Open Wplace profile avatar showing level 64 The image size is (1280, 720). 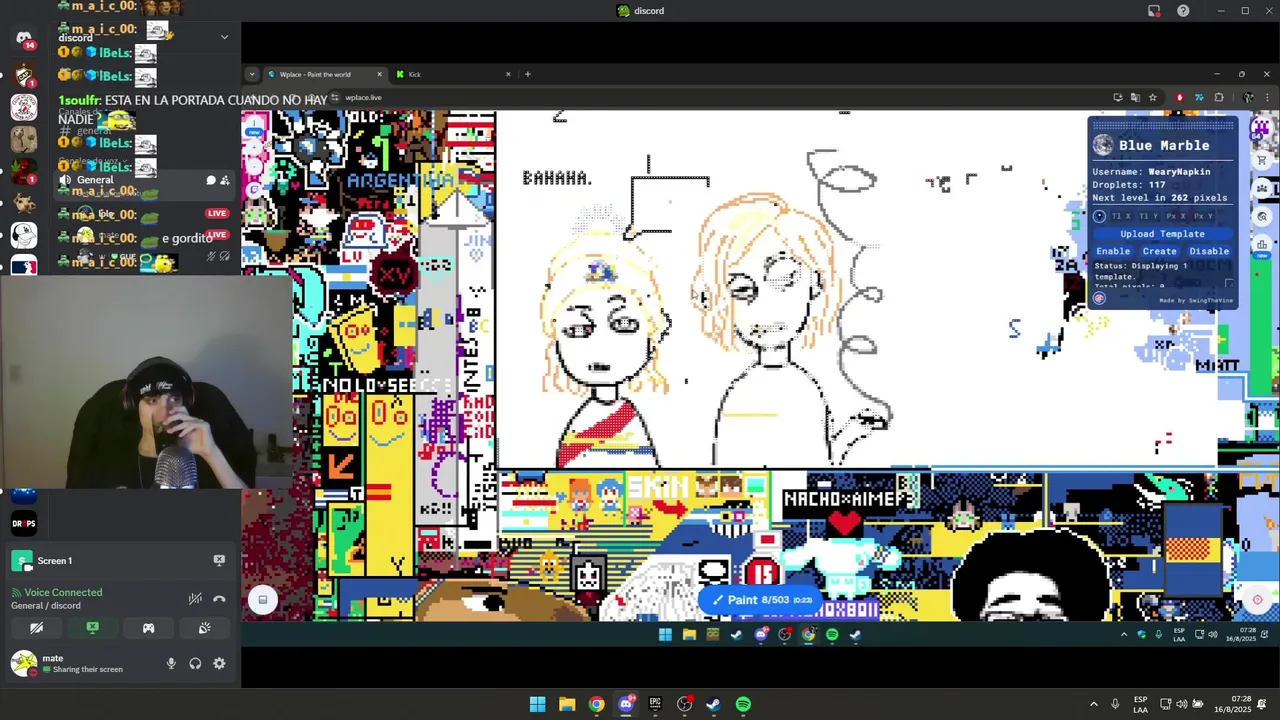click(1260, 128)
